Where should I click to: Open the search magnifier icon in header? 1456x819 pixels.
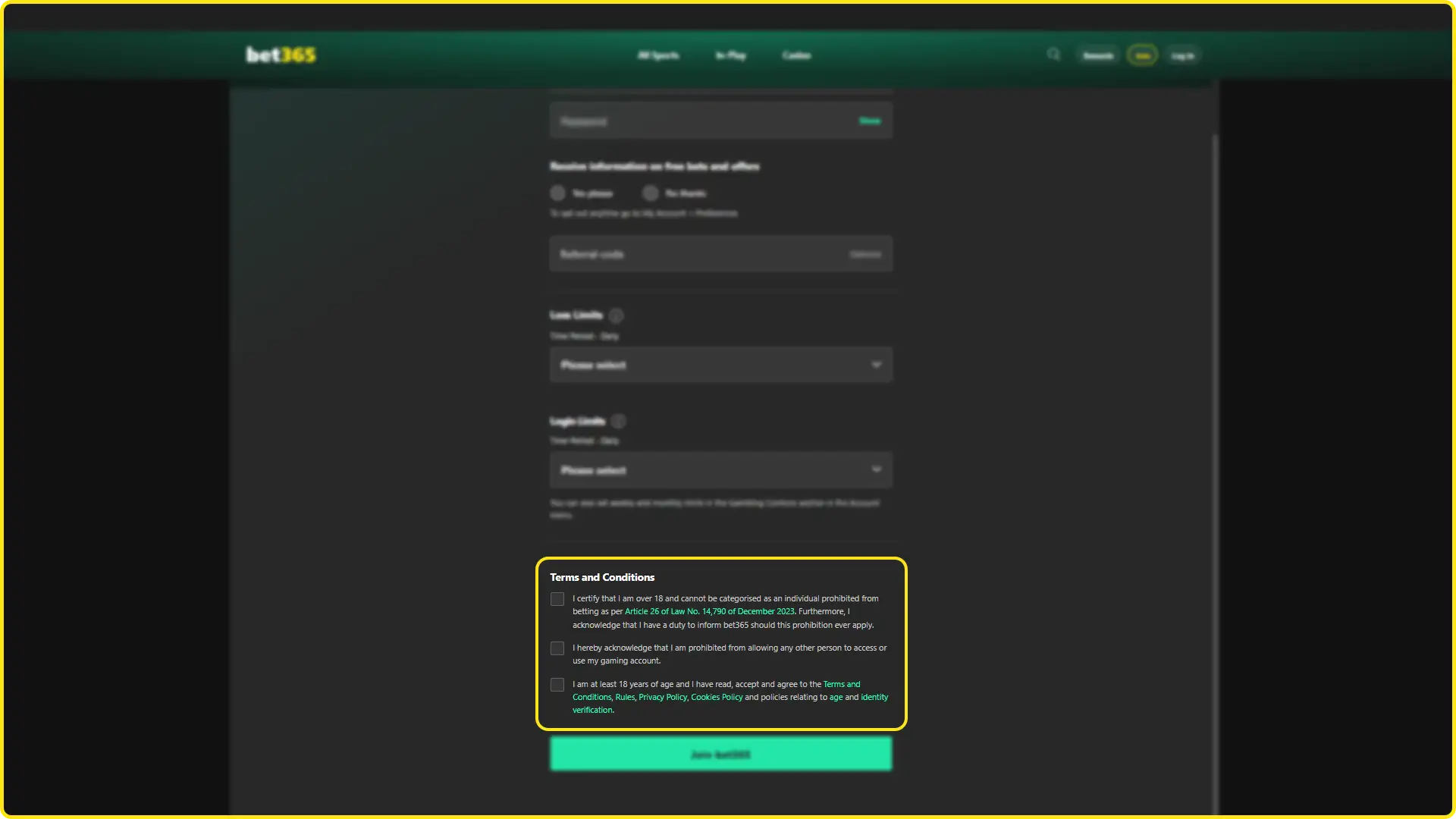1053,55
